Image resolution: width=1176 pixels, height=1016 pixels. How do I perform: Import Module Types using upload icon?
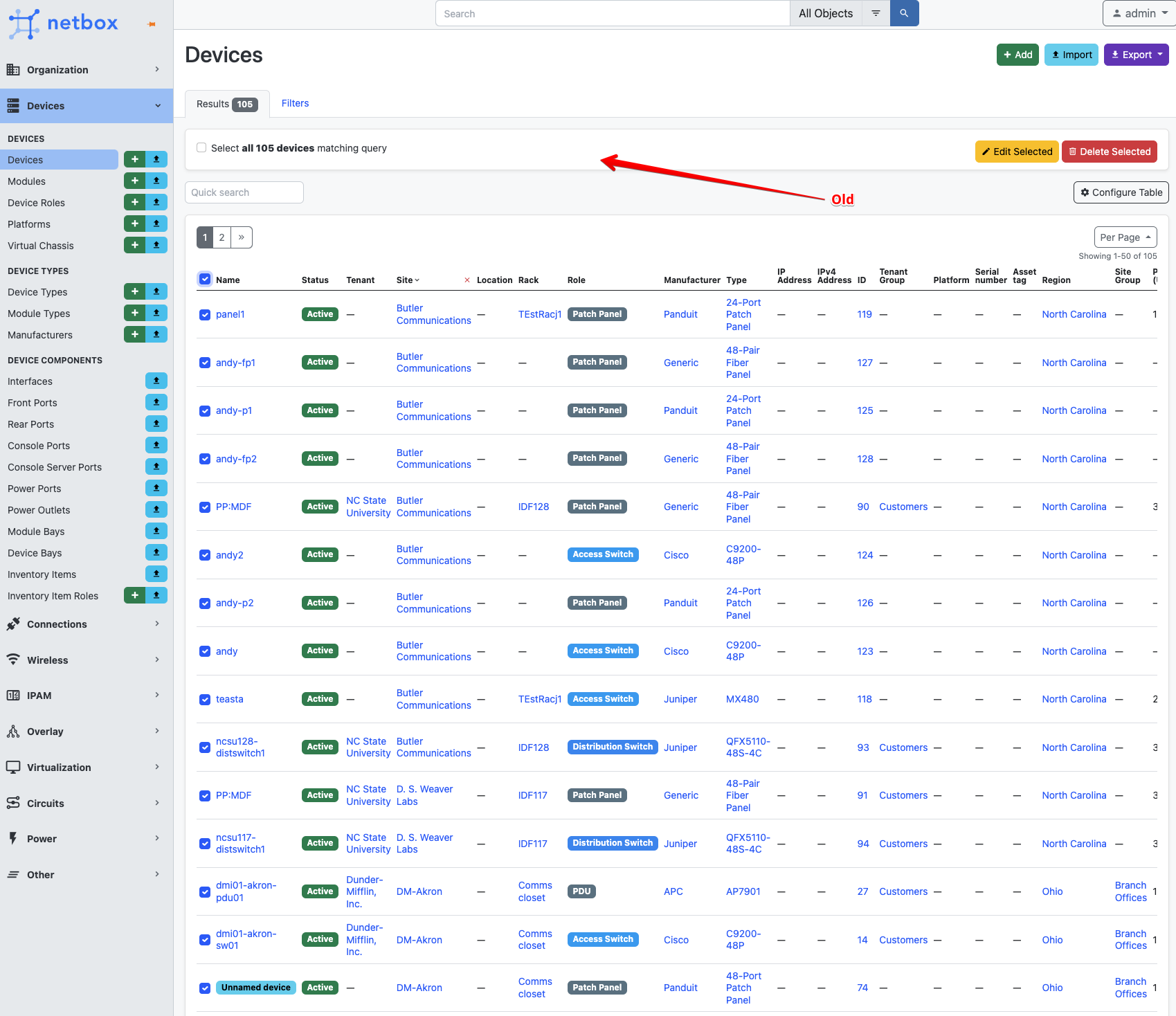156,314
